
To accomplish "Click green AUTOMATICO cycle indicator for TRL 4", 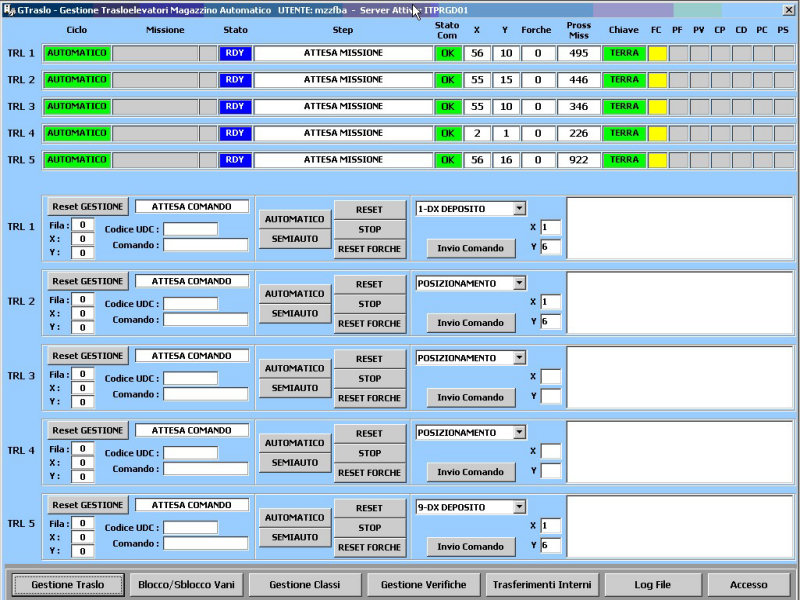I will [76, 133].
